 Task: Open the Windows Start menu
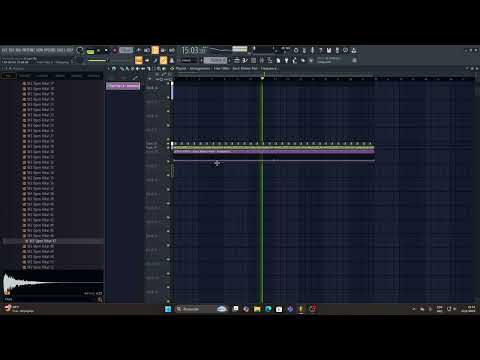point(168,309)
